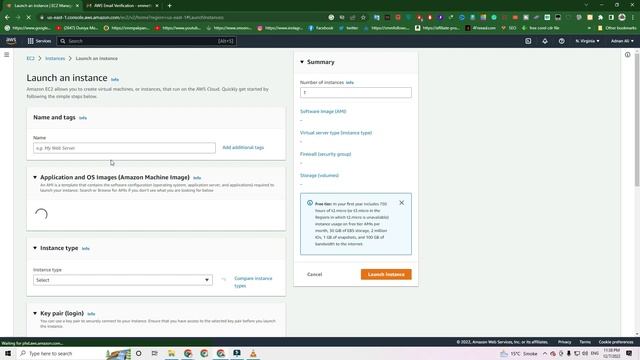Open the Facebook bookmark
The height and width of the screenshot is (360, 640).
click(x=321, y=28)
